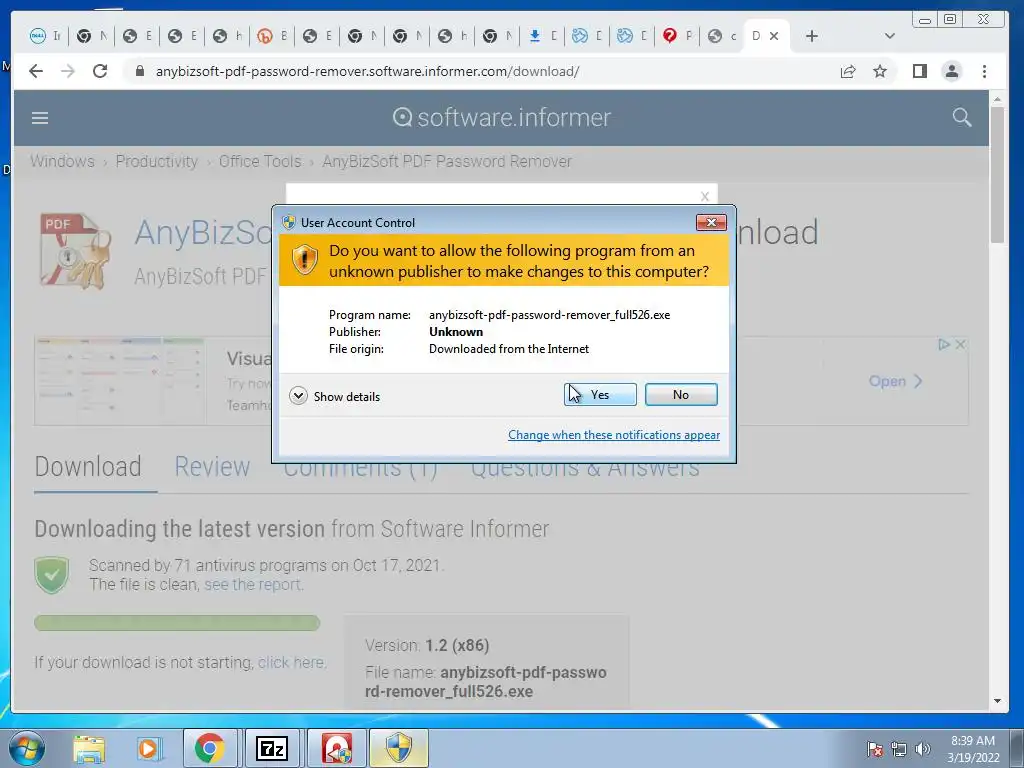Open Chrome's three-dot menu
This screenshot has width=1024, height=768.
tap(984, 71)
